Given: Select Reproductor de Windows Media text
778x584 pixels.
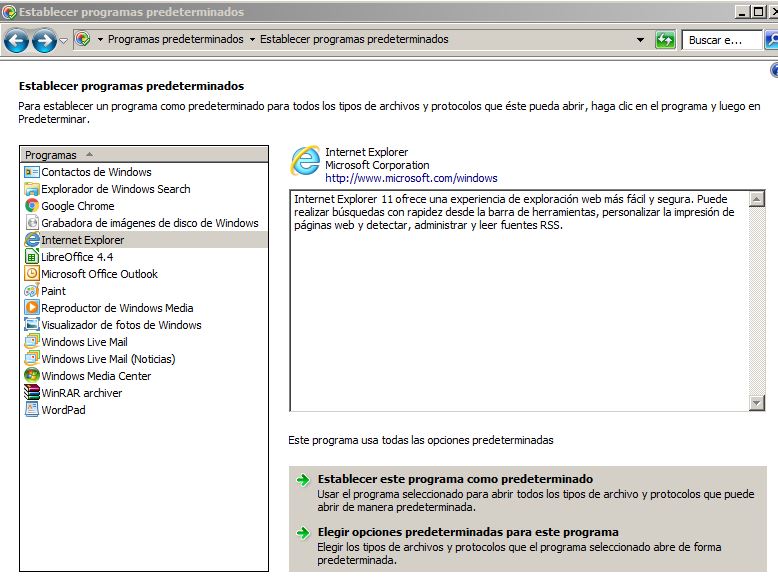Looking at the screenshot, I should [117, 308].
